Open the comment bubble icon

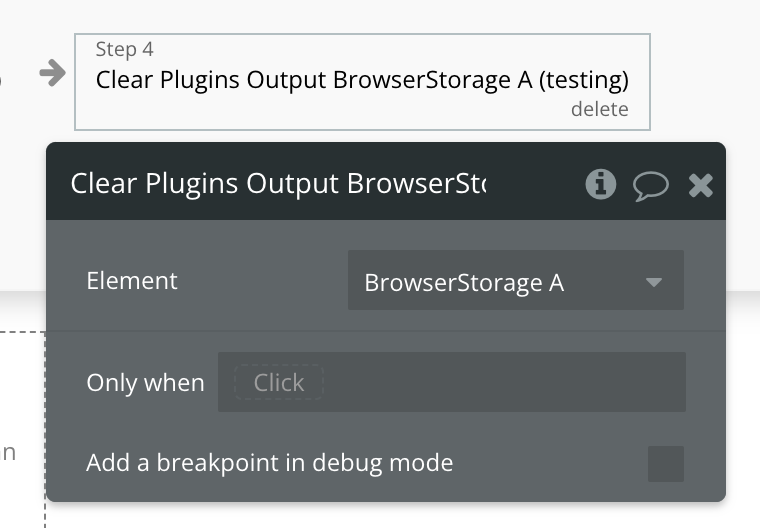click(x=650, y=186)
